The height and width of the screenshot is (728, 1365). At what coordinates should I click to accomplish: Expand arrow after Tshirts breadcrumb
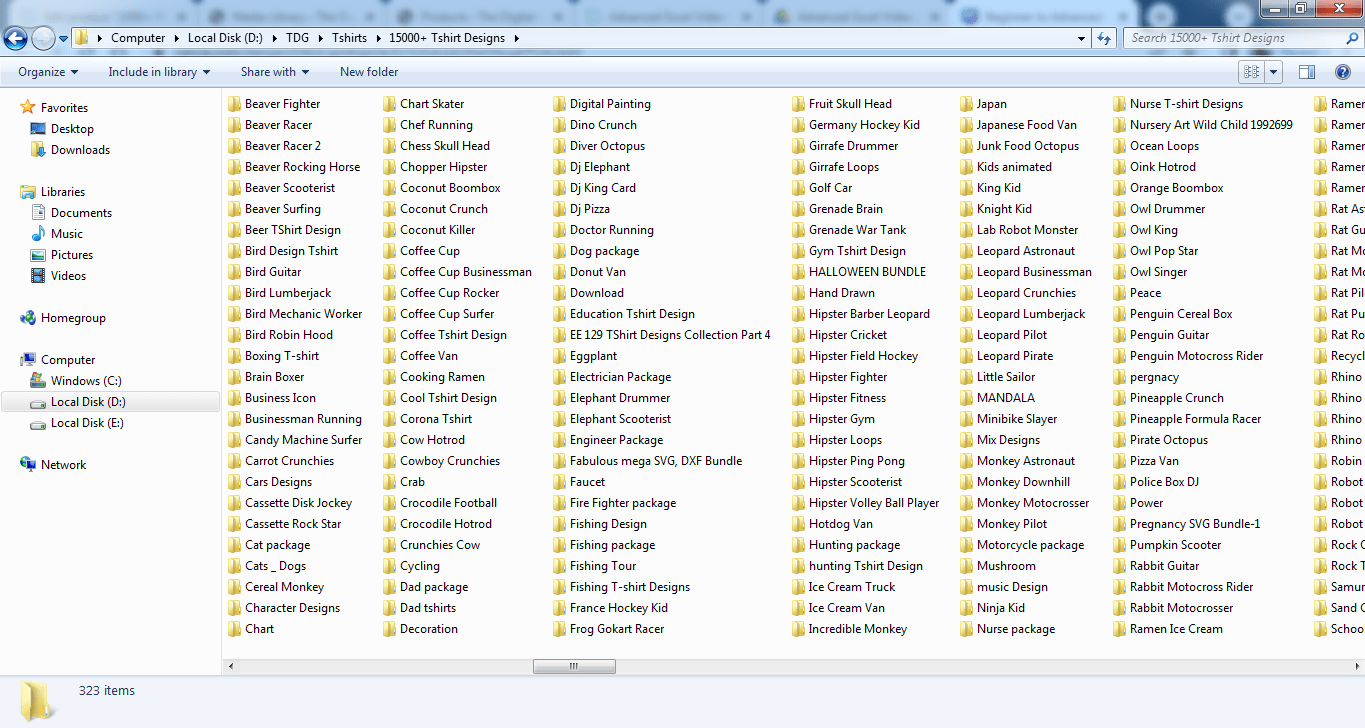click(x=378, y=38)
